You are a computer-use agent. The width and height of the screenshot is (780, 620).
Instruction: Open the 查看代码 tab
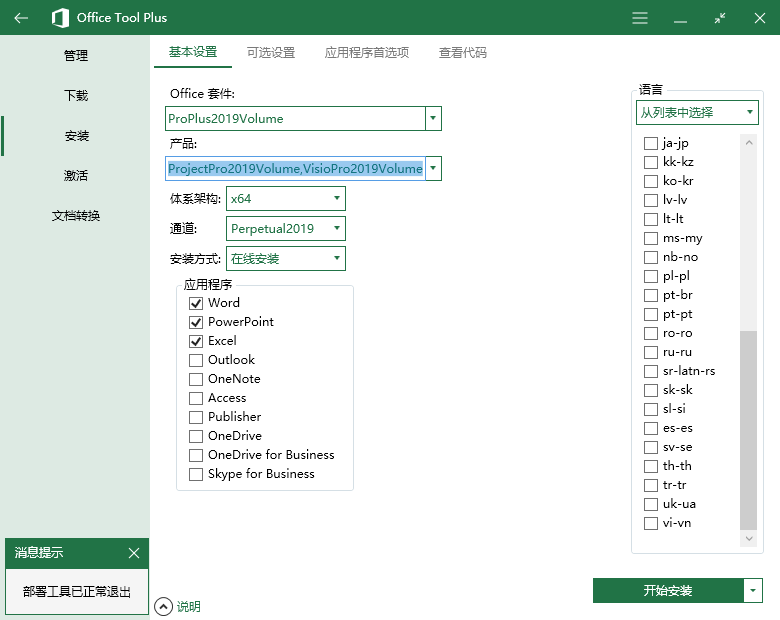pyautogui.click(x=463, y=53)
